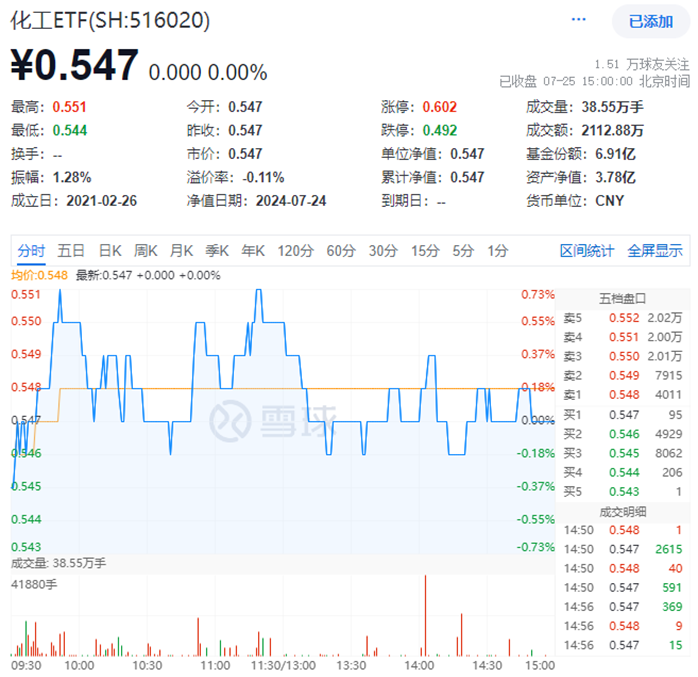Select the 季K quarterly chart tab
The height and width of the screenshot is (677, 698).
coord(217,251)
